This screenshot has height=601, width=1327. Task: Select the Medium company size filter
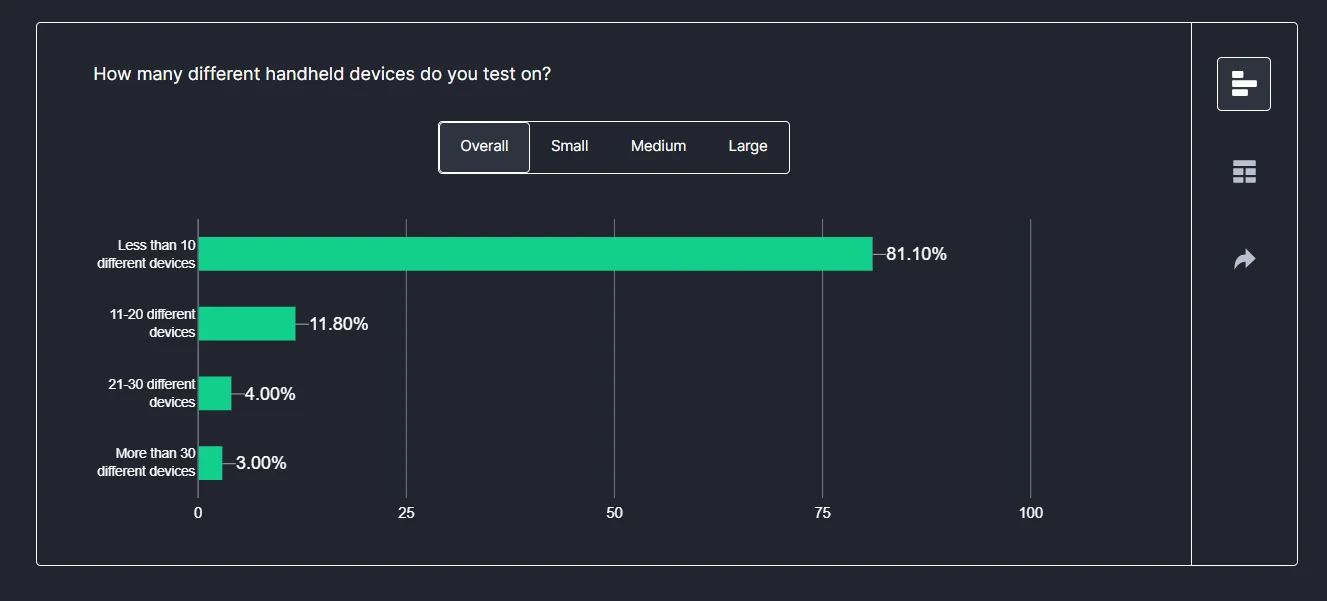[x=658, y=146]
